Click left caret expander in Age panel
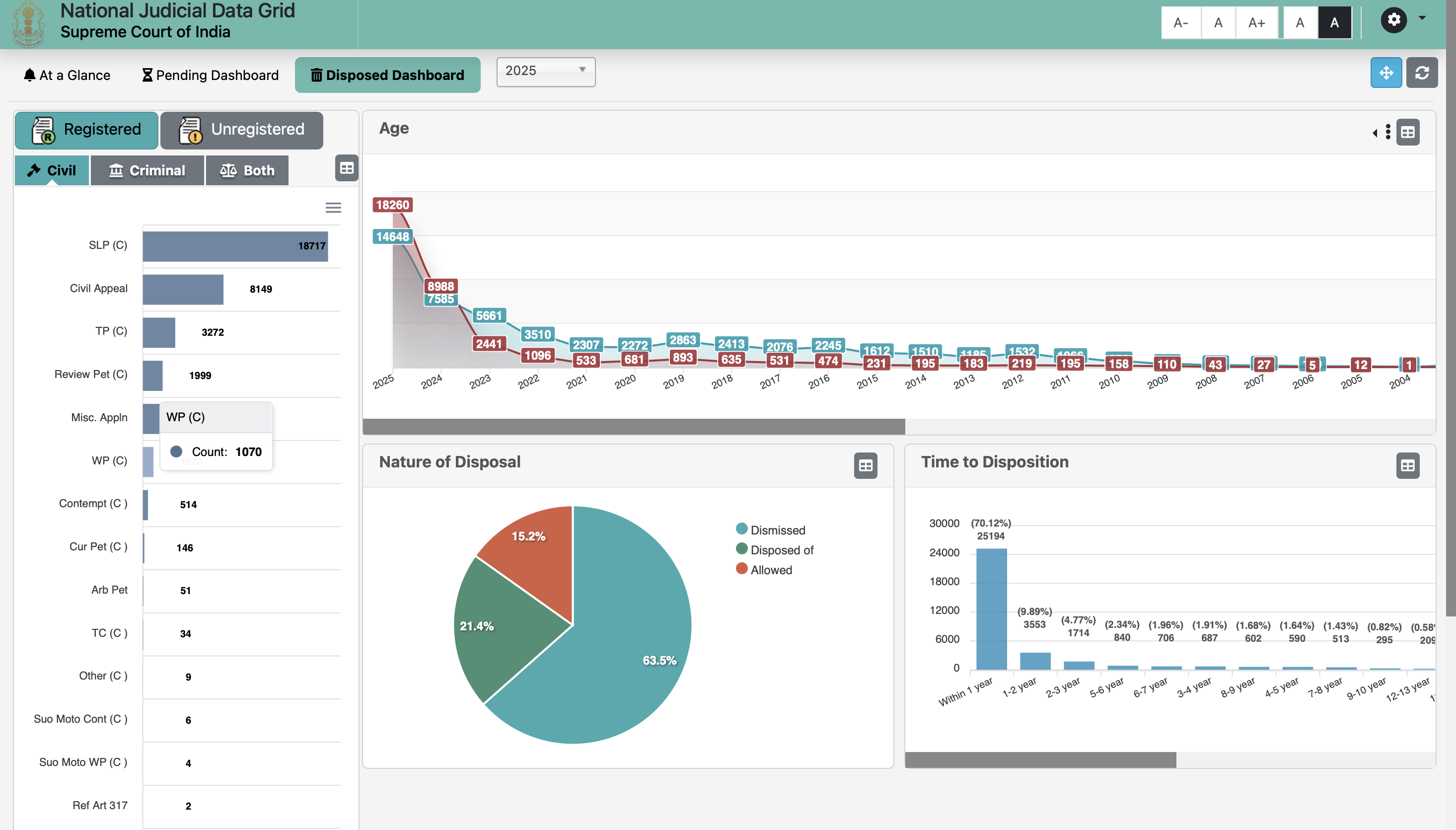 coord(1375,133)
